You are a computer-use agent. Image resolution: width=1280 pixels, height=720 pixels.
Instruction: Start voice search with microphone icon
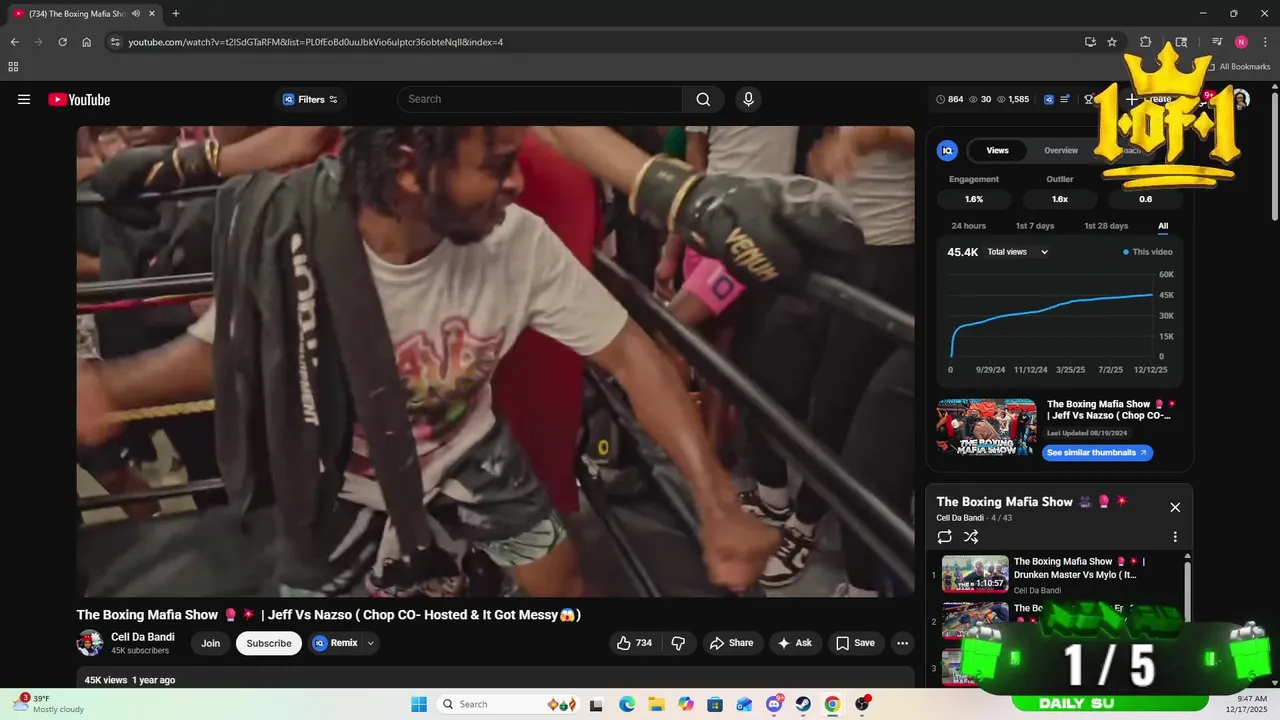tap(748, 99)
